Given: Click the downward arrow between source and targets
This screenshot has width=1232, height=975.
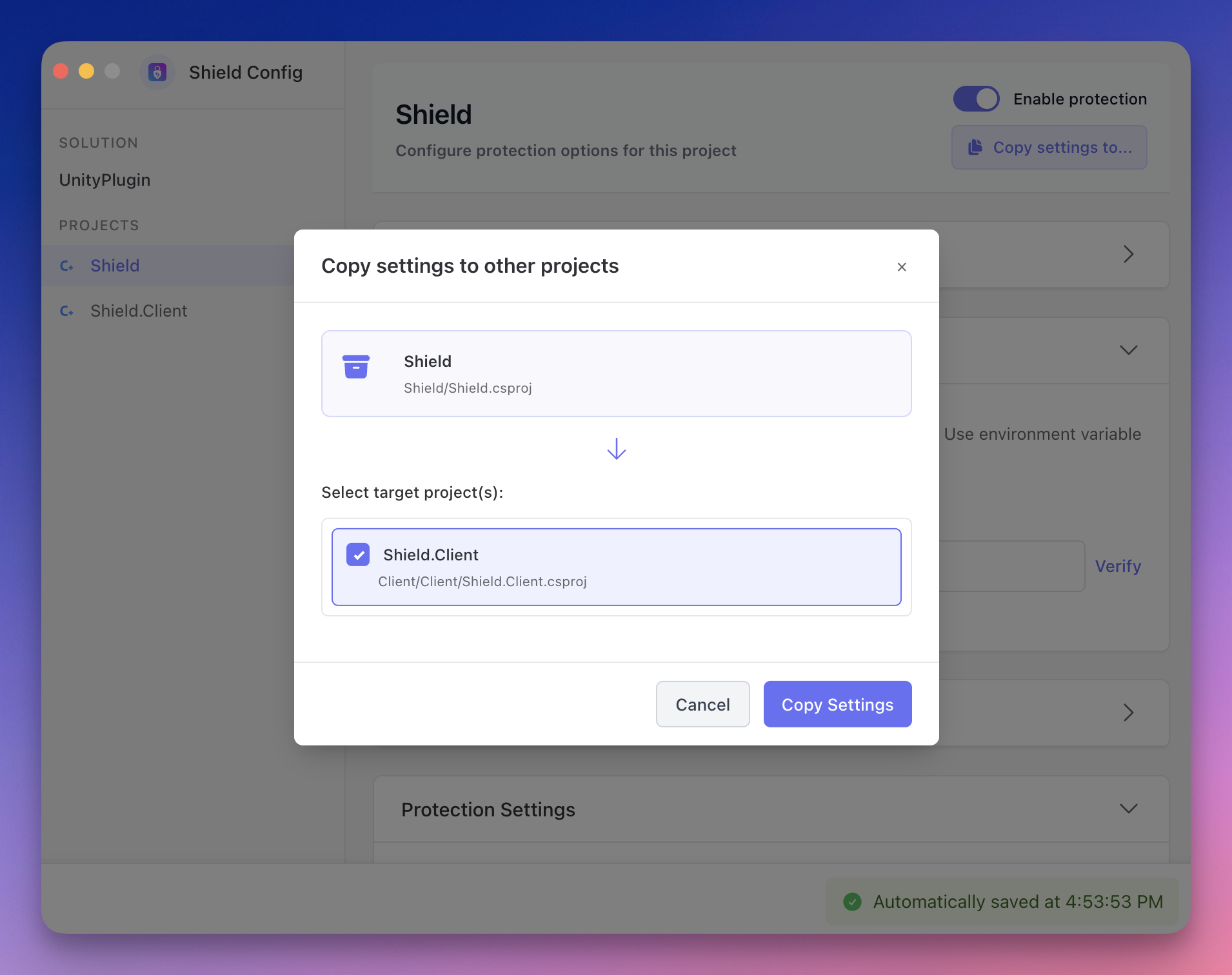Looking at the screenshot, I should tap(616, 449).
